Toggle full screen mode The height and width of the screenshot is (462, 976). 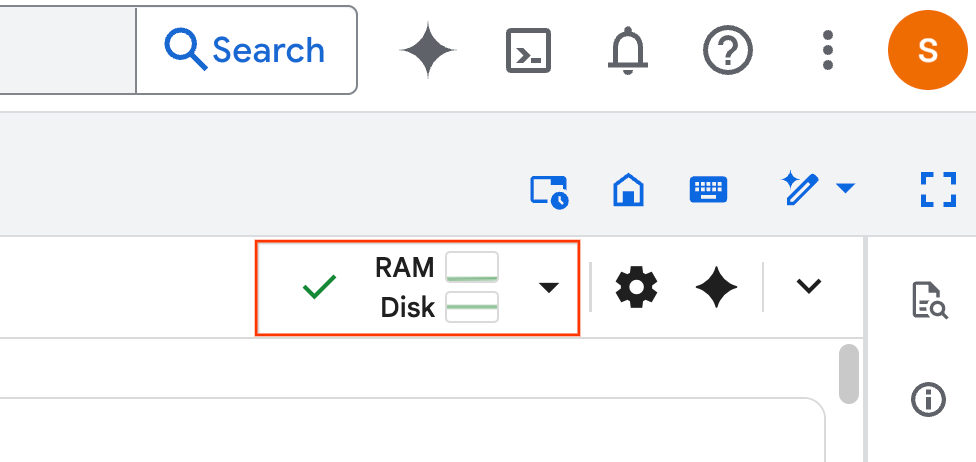coord(938,189)
